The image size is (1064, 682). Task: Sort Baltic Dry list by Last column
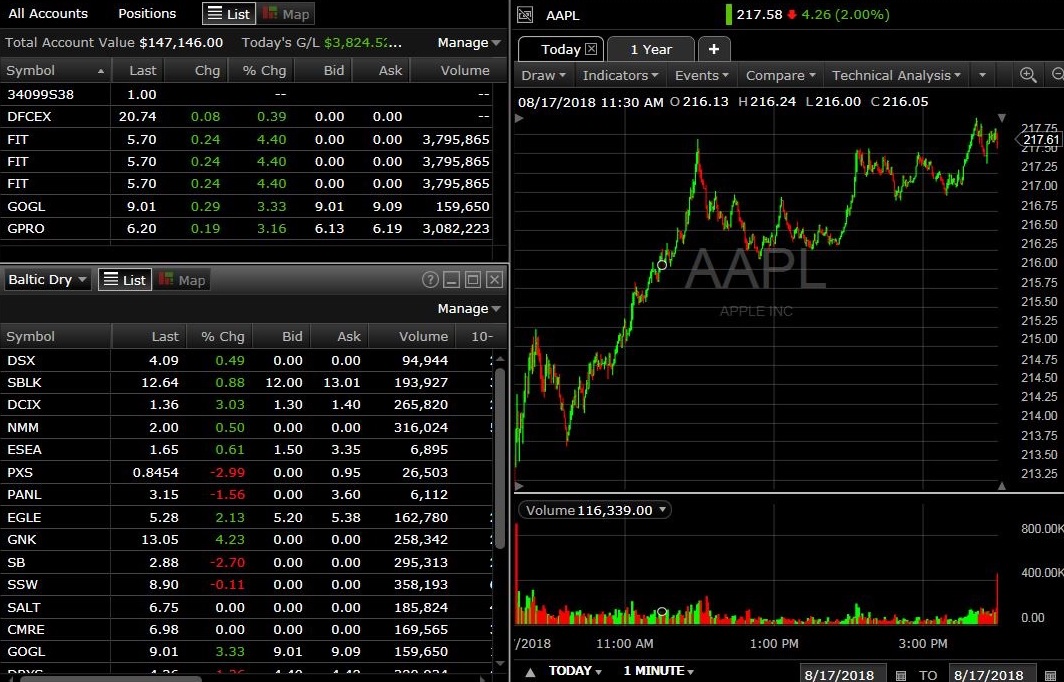click(149, 337)
